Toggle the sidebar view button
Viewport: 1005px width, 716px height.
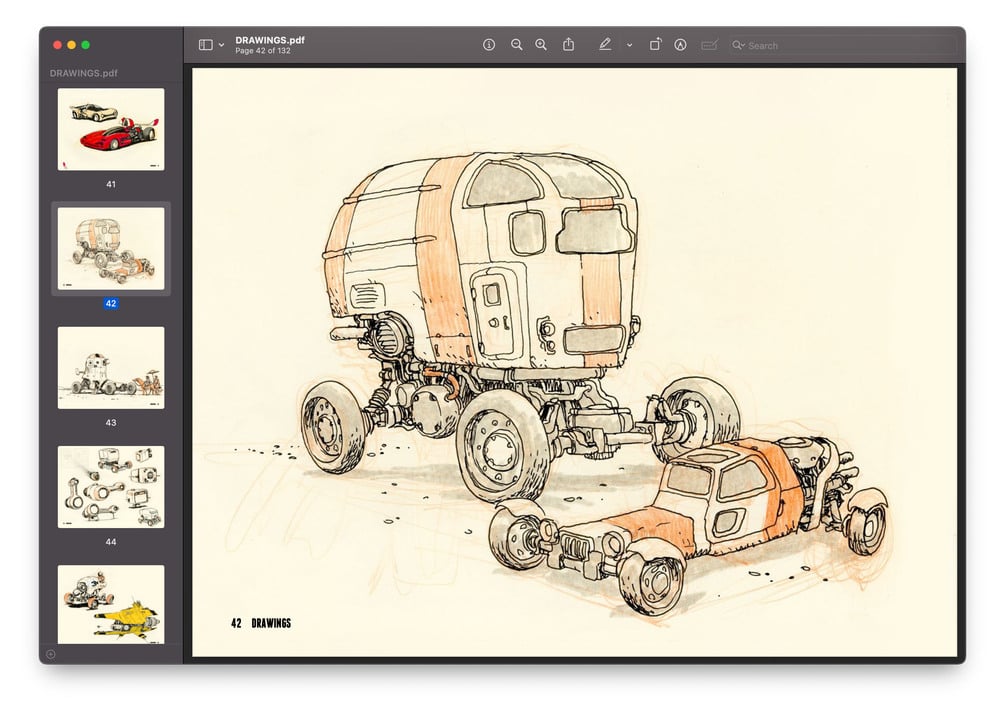(x=205, y=45)
